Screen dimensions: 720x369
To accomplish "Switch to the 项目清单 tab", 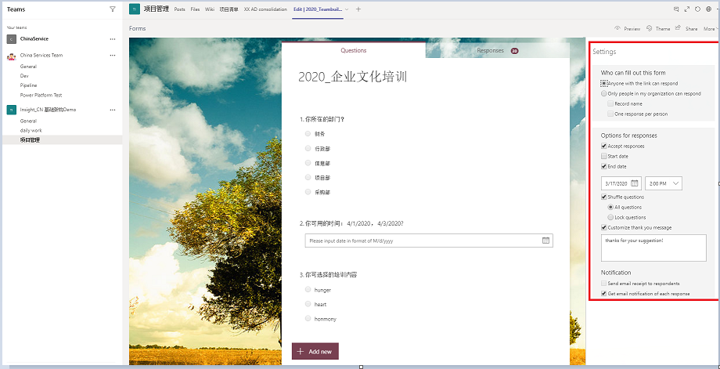I will point(229,9).
